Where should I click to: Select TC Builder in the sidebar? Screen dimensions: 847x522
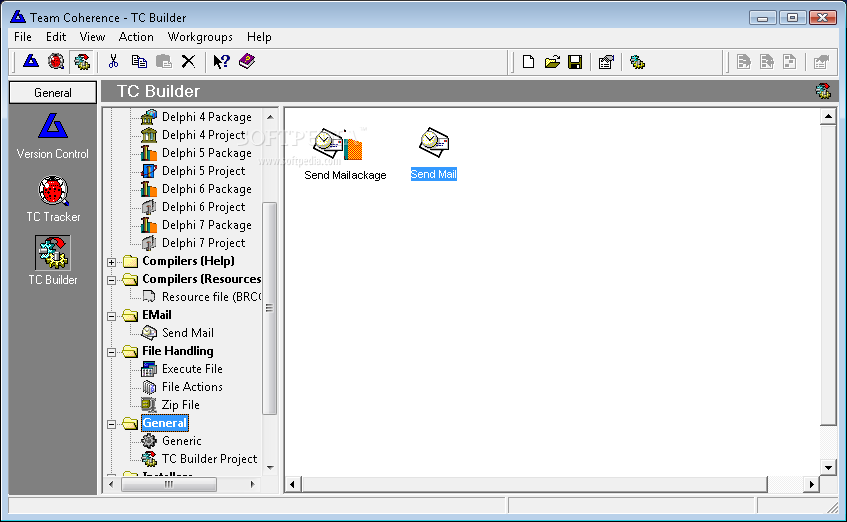[x=53, y=260]
